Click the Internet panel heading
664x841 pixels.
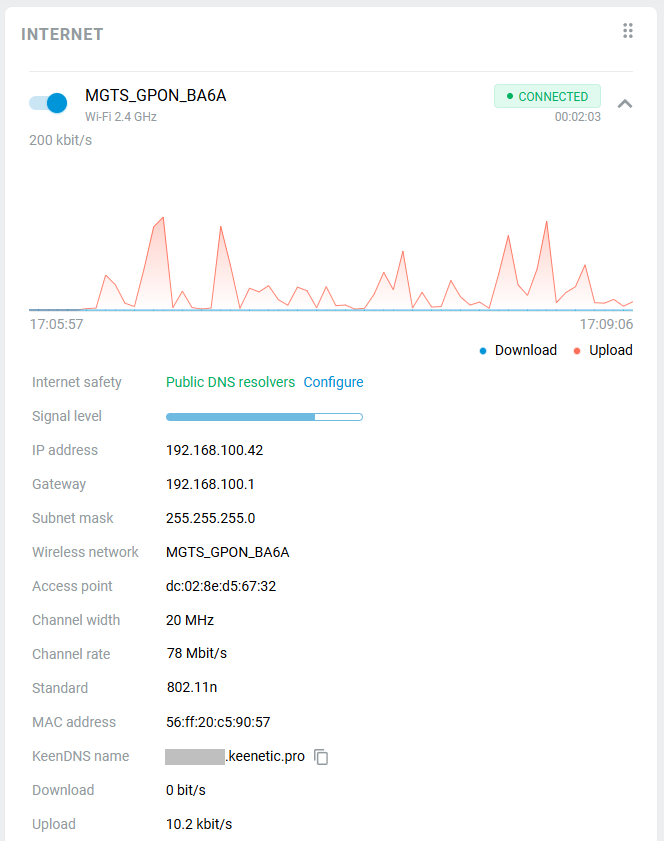62,34
